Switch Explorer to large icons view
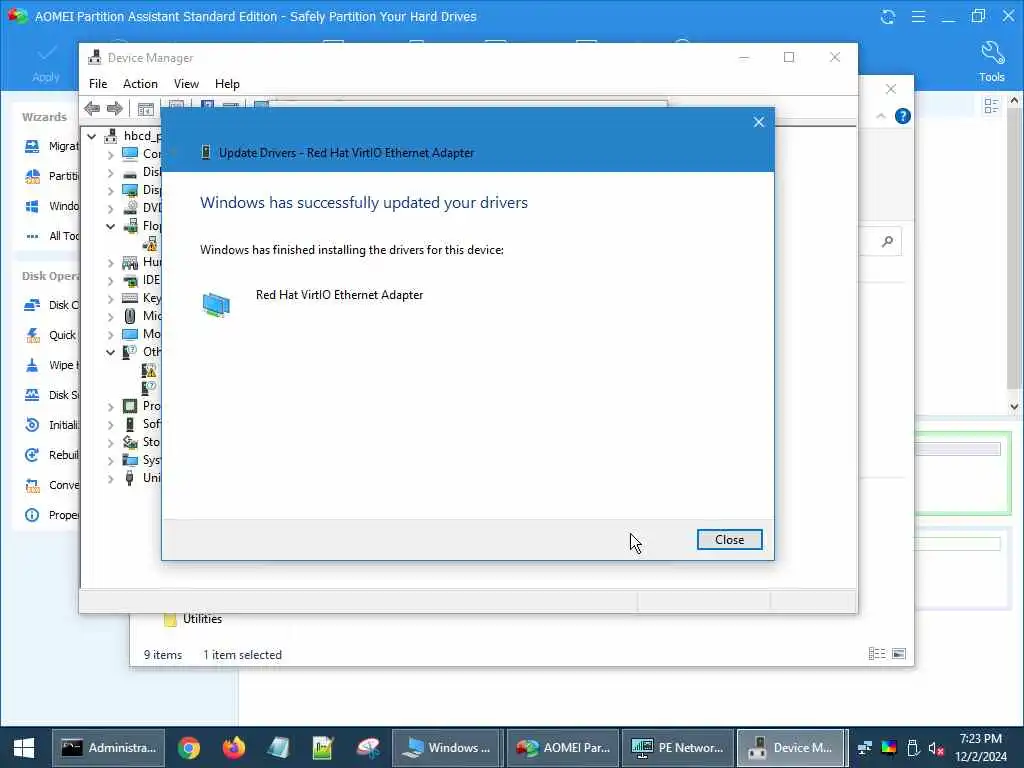The image size is (1024, 768). pos(899,654)
